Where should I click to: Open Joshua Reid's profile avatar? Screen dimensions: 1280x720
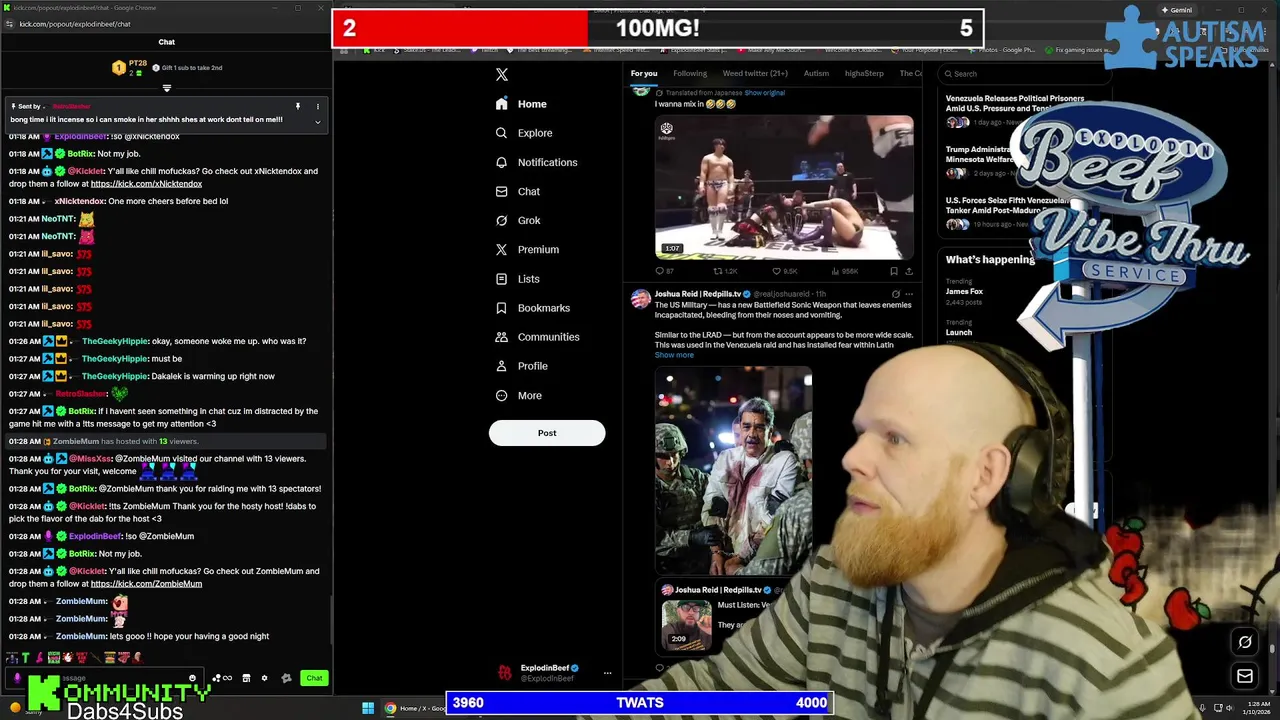(x=640, y=298)
